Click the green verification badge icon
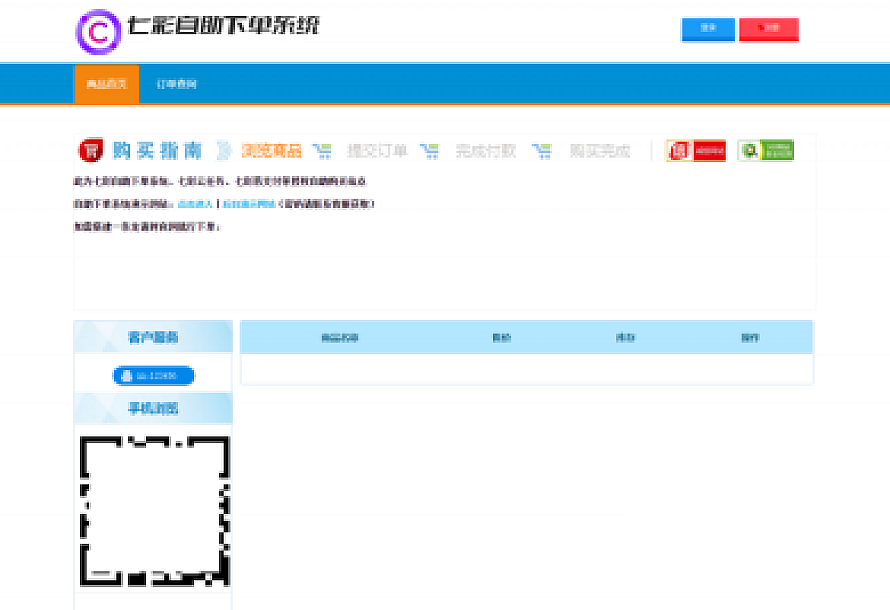The width and height of the screenshot is (890, 610). (x=766, y=151)
